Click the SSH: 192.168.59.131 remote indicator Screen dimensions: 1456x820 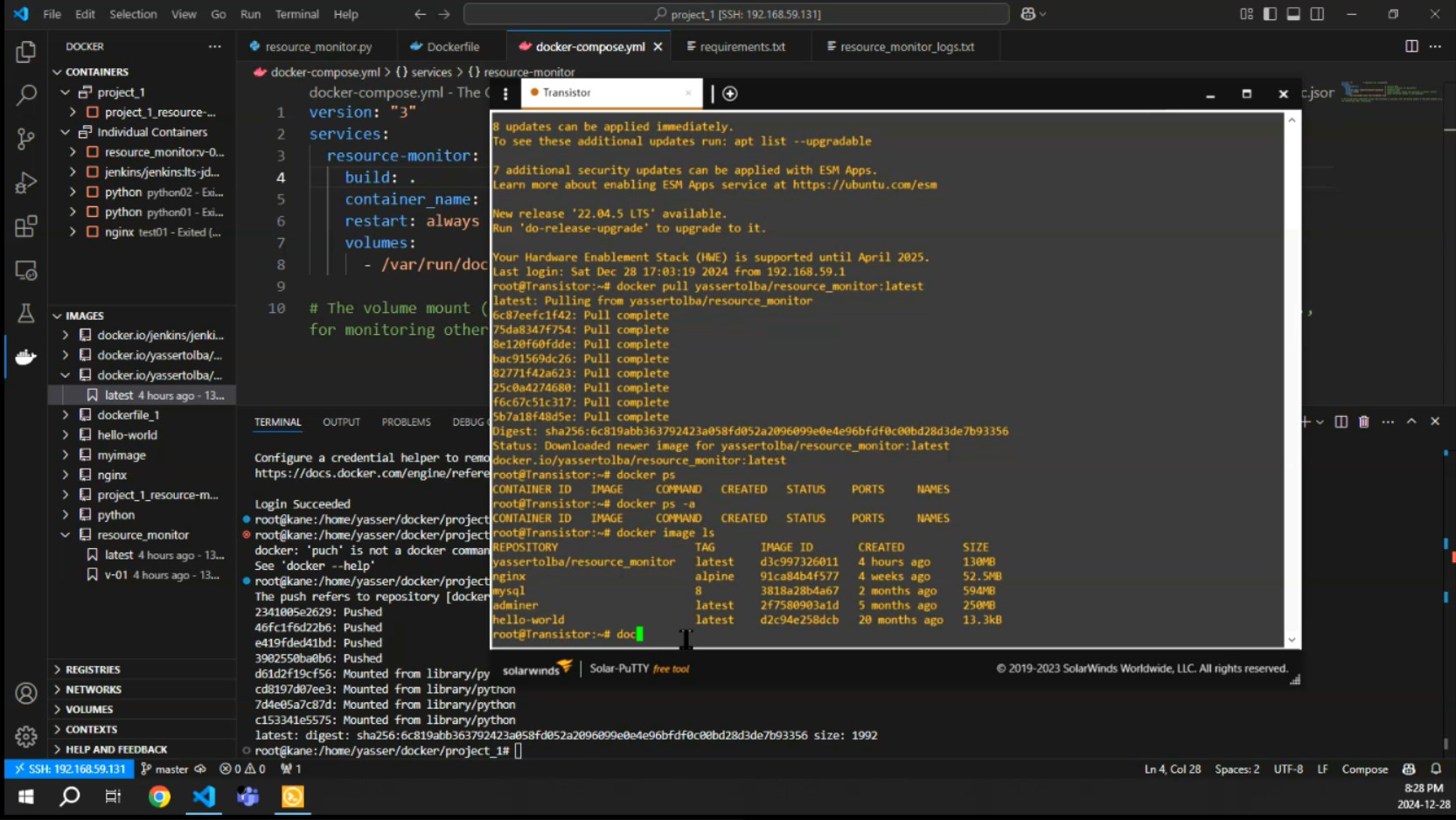(69, 769)
